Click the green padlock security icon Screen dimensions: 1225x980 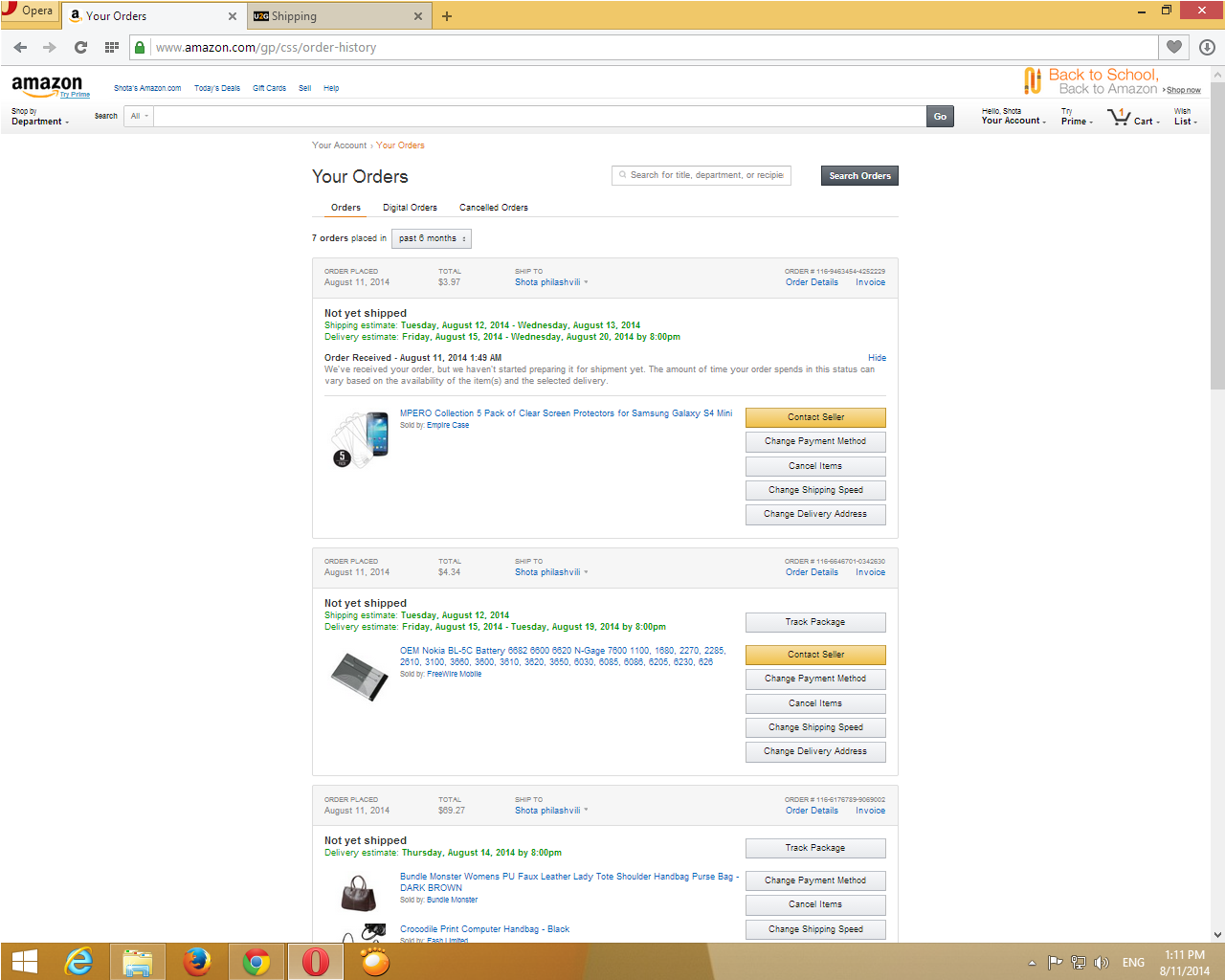tap(140, 47)
